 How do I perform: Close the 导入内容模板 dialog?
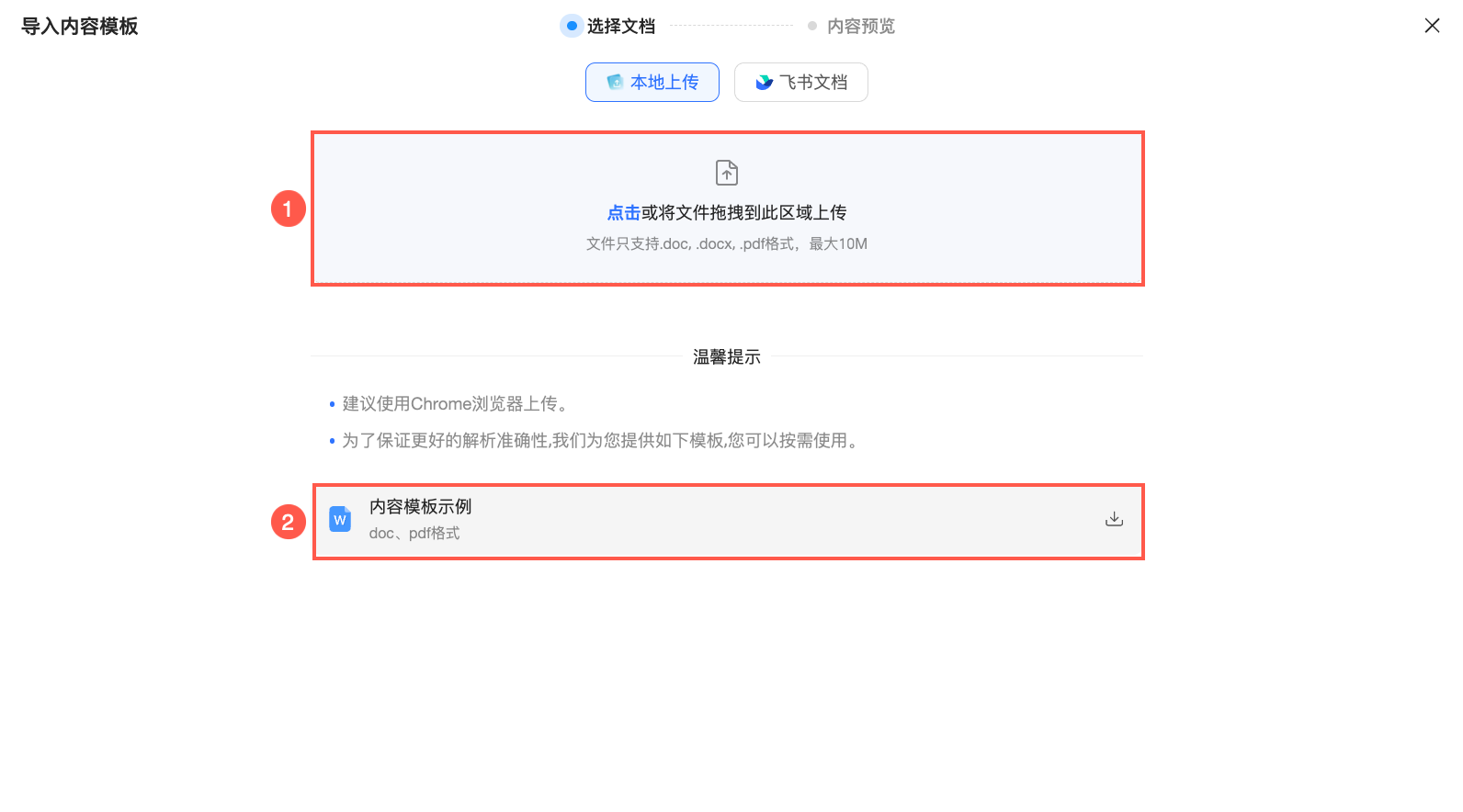pos(1432,26)
